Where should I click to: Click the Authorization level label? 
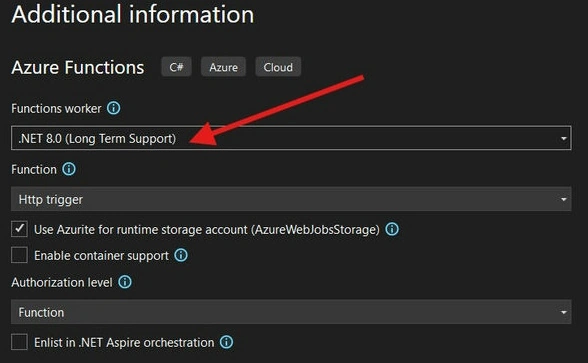62,282
